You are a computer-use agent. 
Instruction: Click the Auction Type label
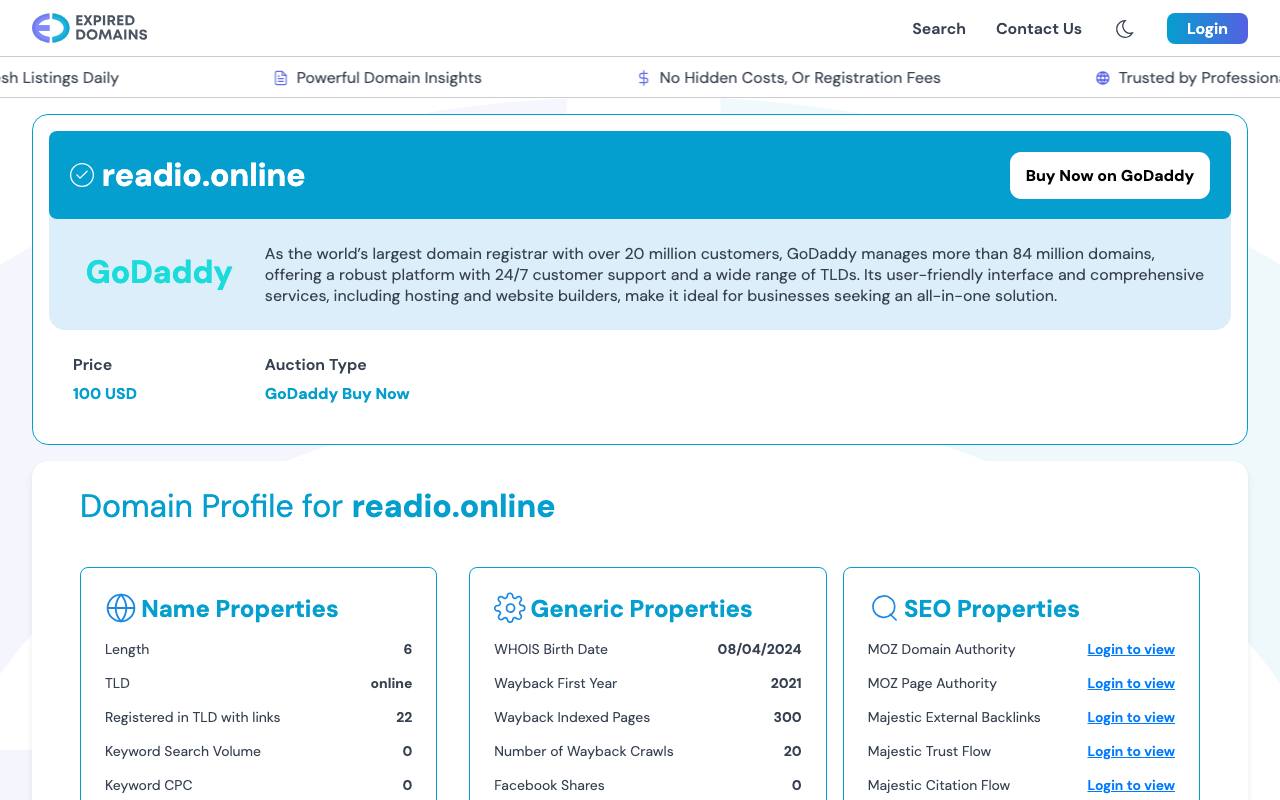316,365
